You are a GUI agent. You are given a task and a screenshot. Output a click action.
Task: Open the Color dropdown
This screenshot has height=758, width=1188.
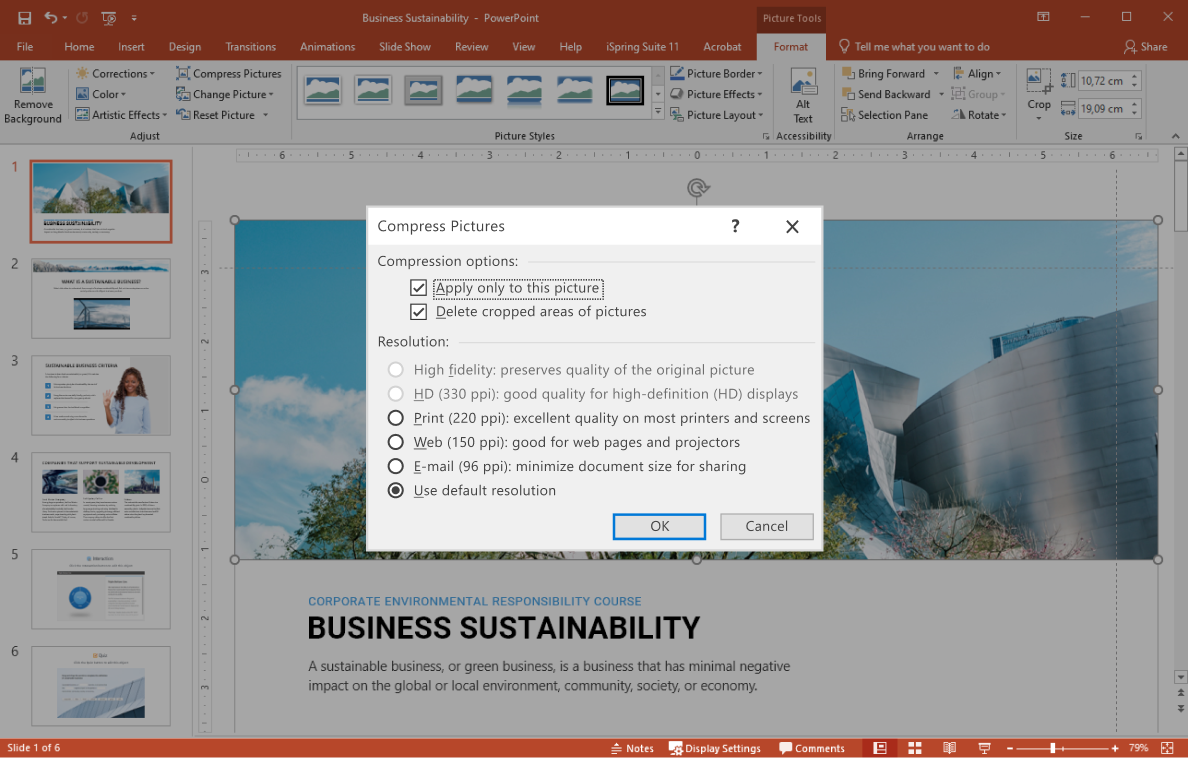tap(101, 94)
